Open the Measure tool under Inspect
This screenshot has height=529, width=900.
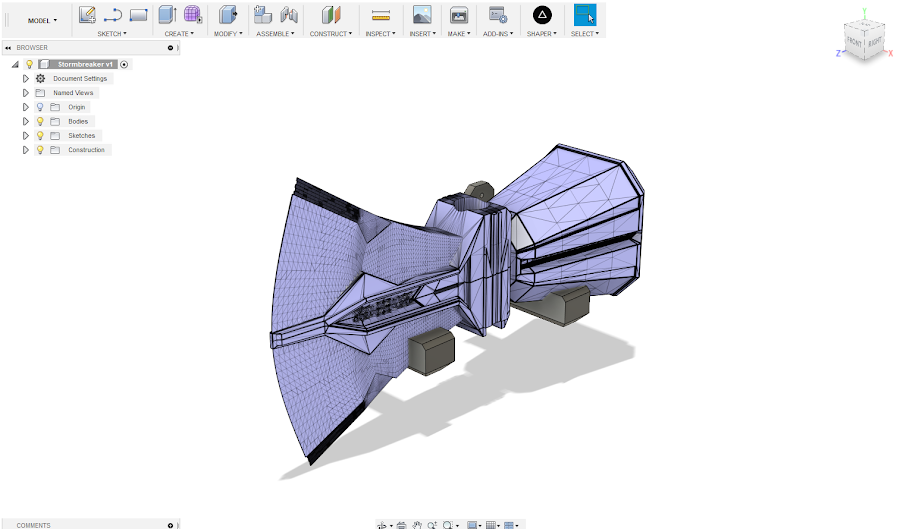381,15
